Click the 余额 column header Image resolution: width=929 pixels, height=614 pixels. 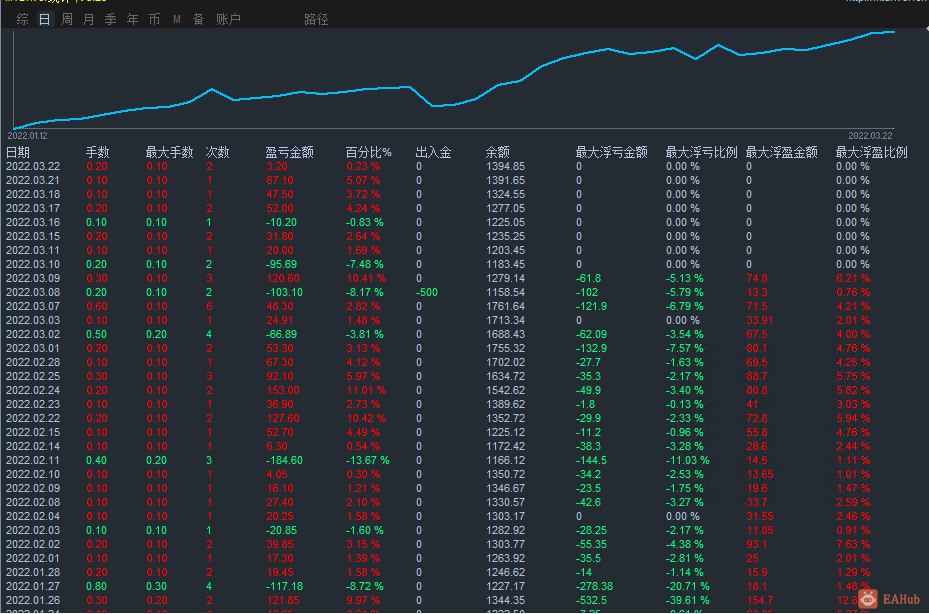click(498, 152)
